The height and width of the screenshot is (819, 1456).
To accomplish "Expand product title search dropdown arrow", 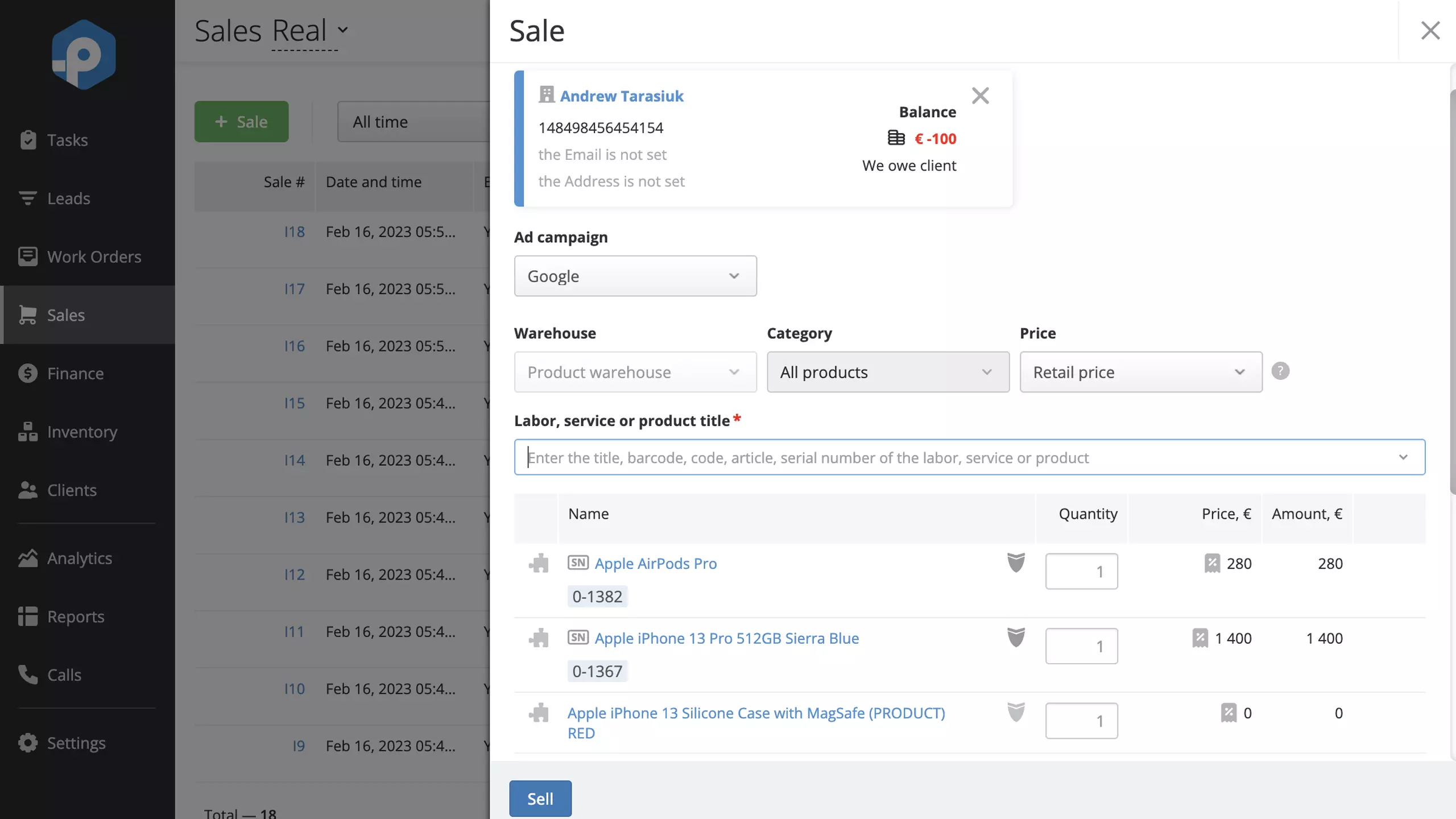I will [x=1403, y=457].
